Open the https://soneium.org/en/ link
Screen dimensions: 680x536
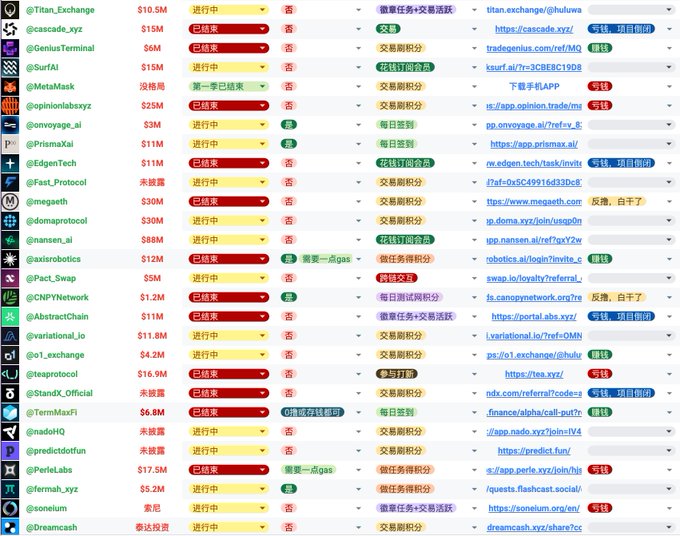click(534, 508)
